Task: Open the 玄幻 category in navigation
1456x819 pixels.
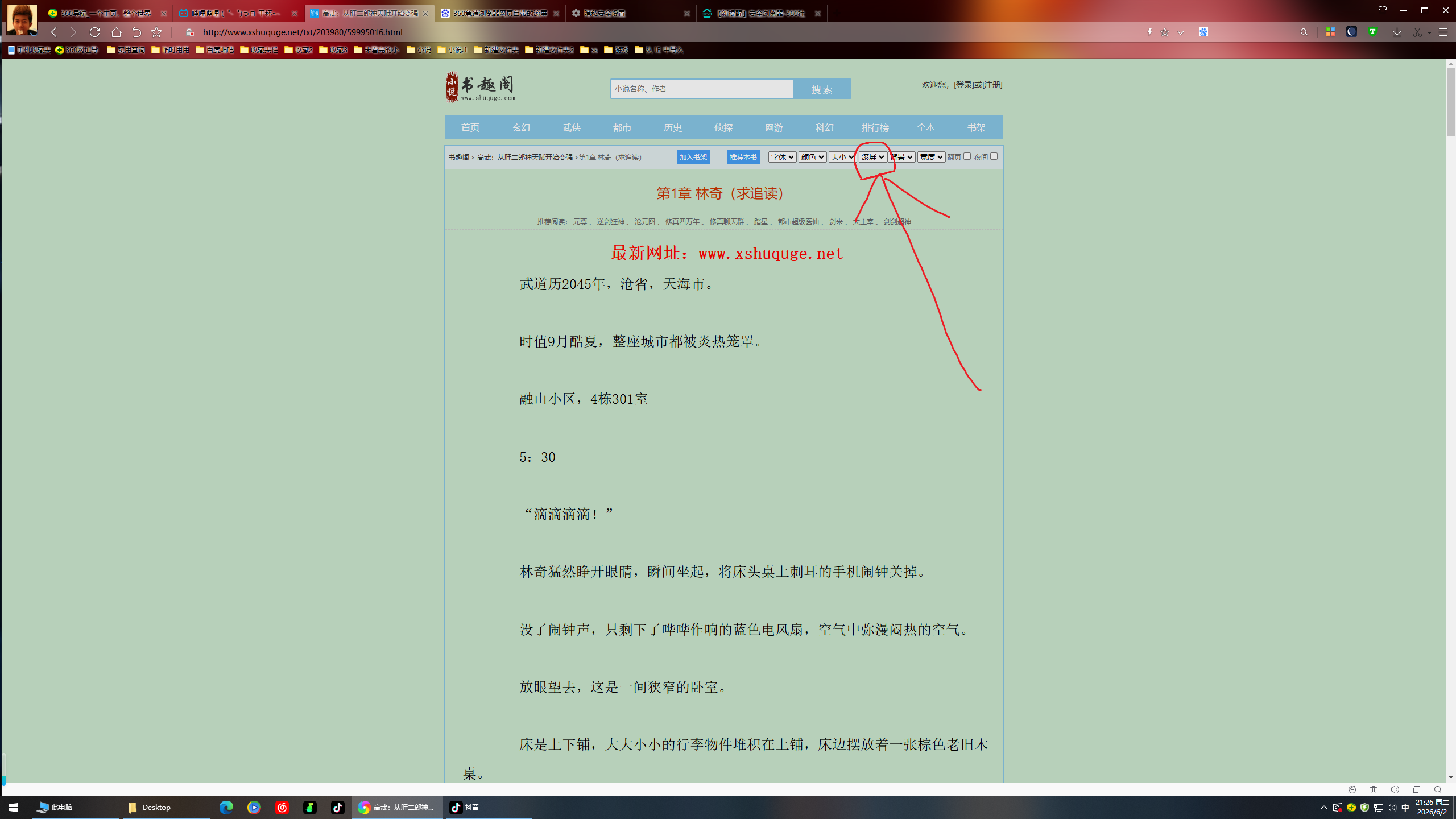Action: point(521,127)
